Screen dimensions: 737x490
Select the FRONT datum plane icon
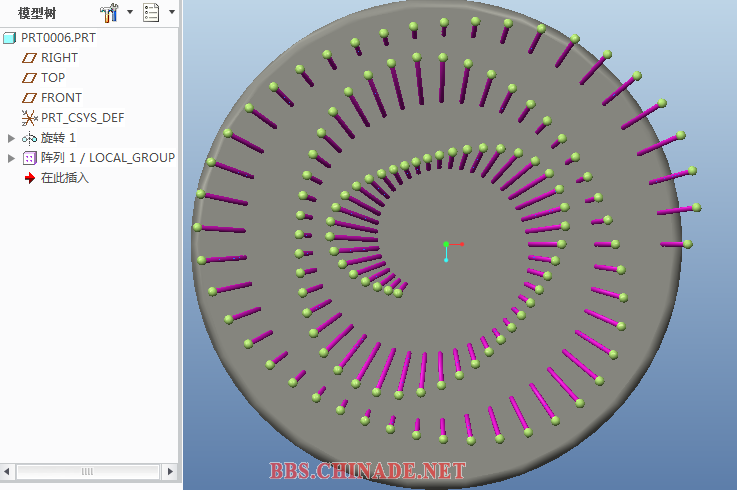pos(29,98)
